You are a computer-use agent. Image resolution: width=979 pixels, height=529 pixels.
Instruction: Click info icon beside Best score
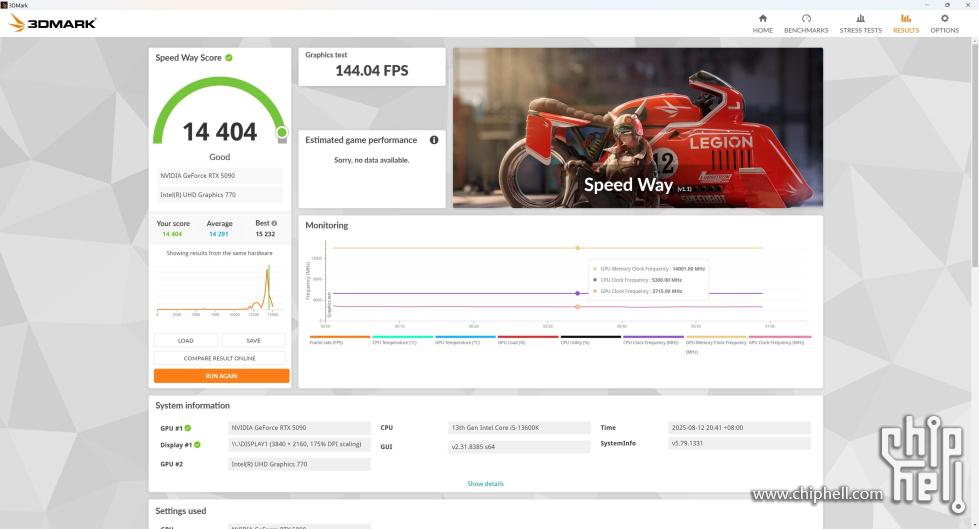click(x=274, y=223)
